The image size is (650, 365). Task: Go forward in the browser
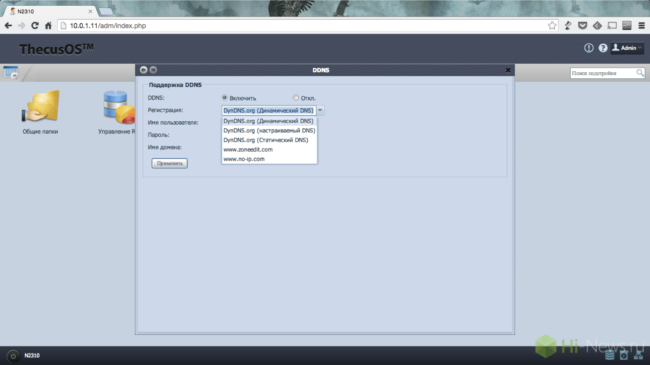pos(22,26)
